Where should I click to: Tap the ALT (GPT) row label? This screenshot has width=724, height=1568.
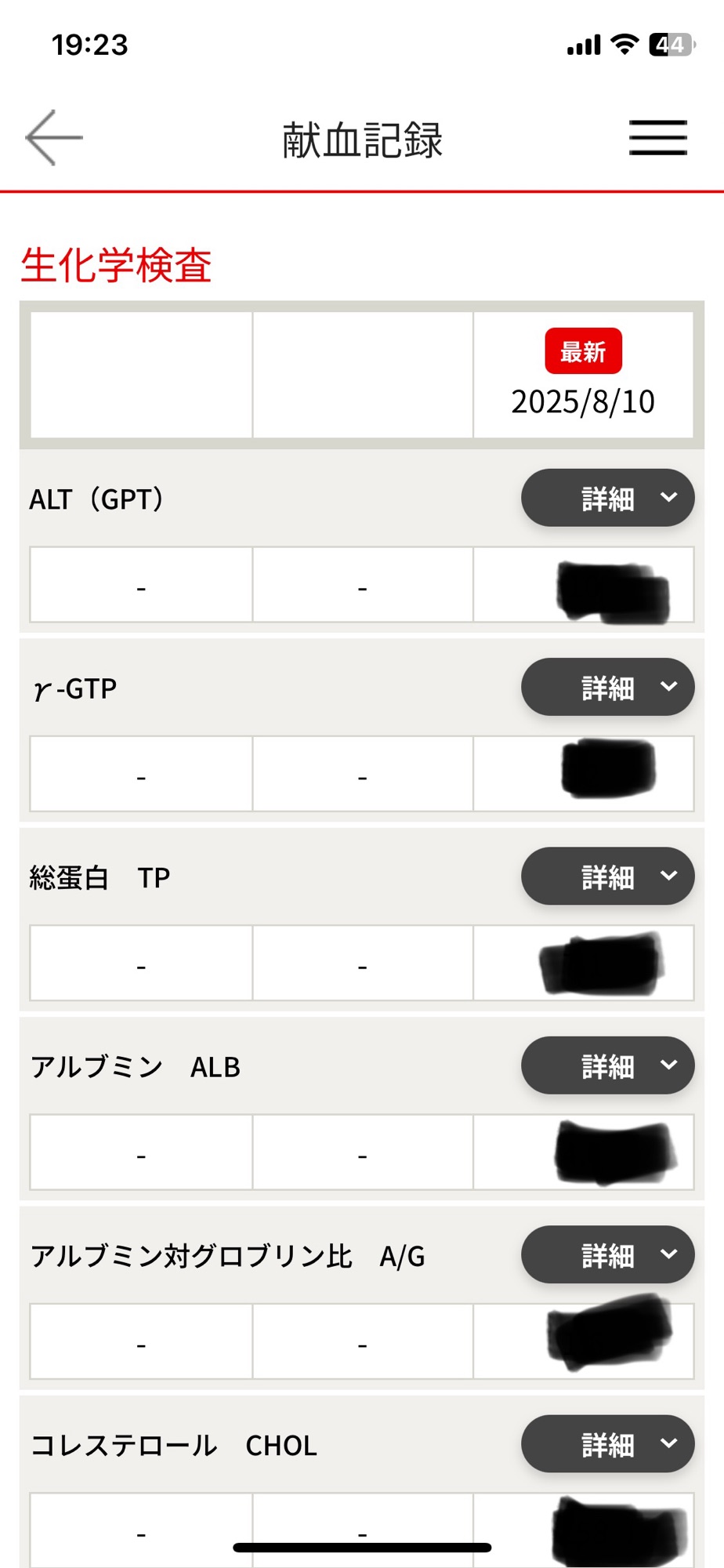[97, 499]
